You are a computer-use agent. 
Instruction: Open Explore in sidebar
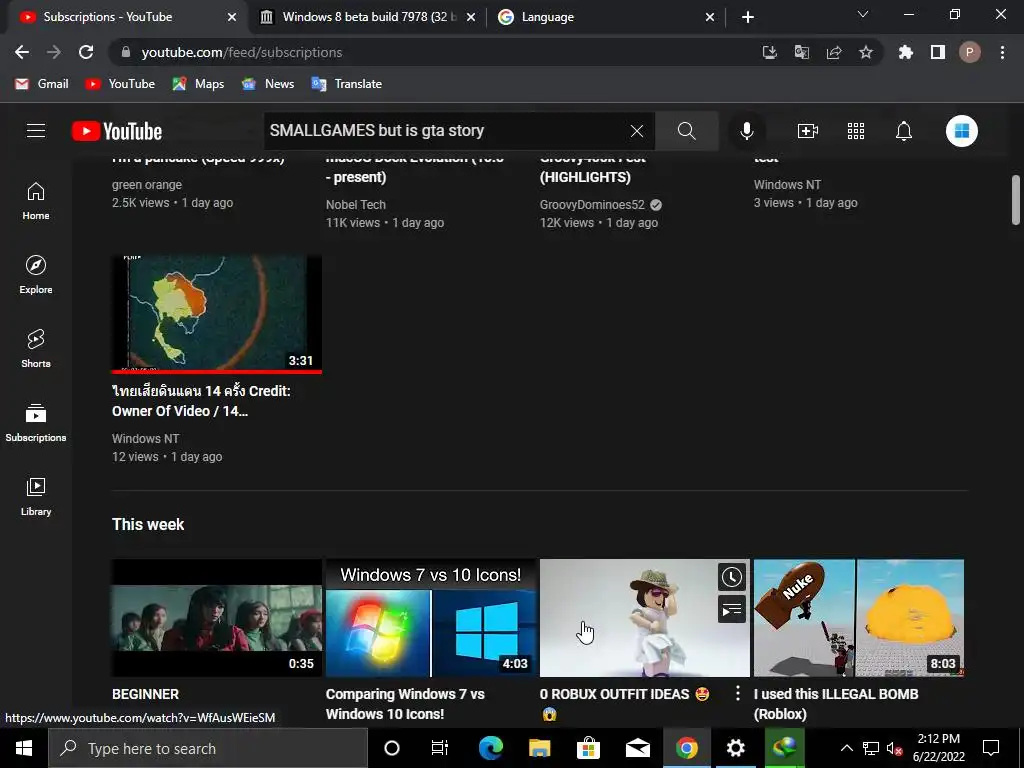[36, 275]
